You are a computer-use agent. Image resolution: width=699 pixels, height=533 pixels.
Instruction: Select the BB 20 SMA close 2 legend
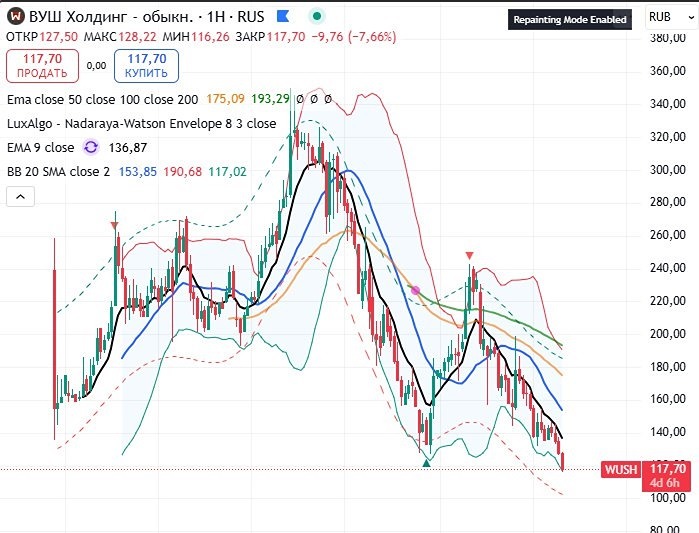click(x=58, y=172)
